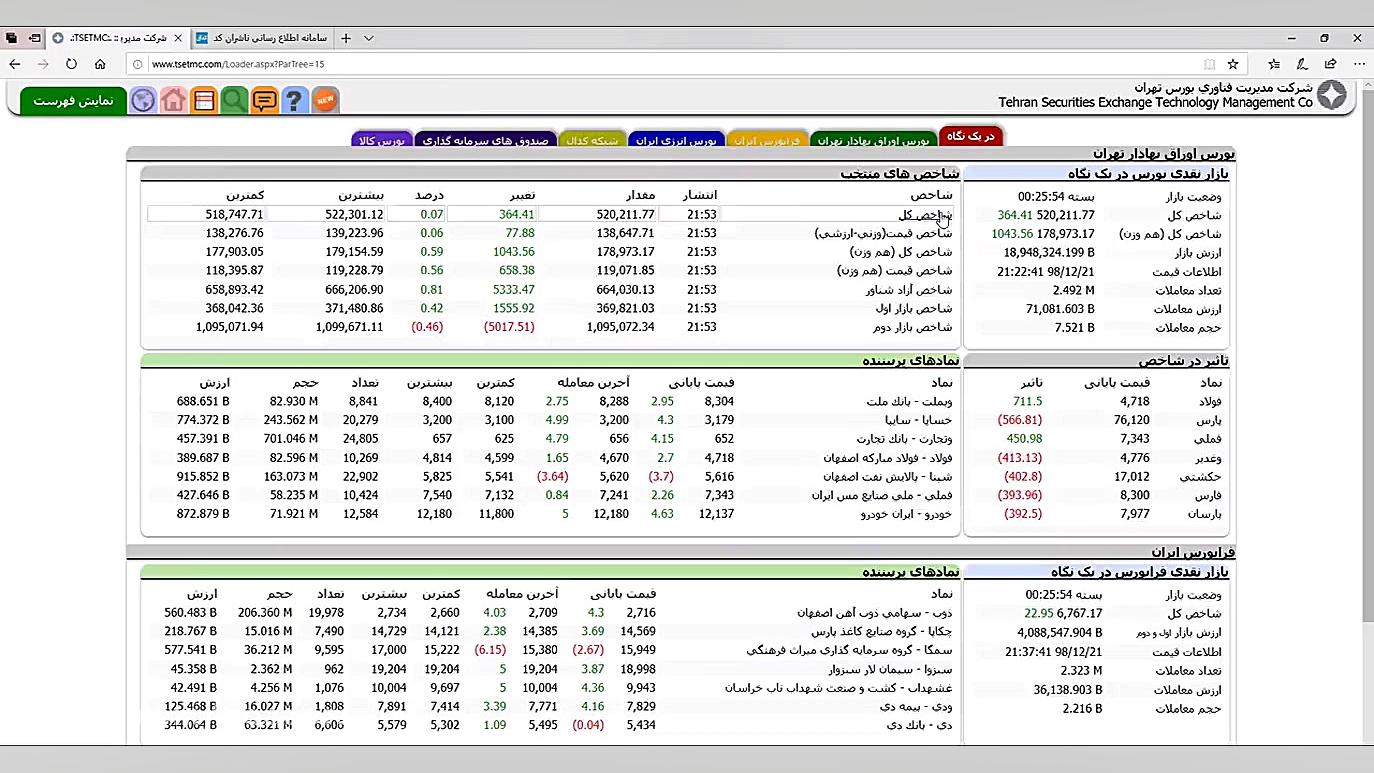Open فملی - ملی صنایع مس ایران symbol
1374x773 pixels.
(882, 495)
